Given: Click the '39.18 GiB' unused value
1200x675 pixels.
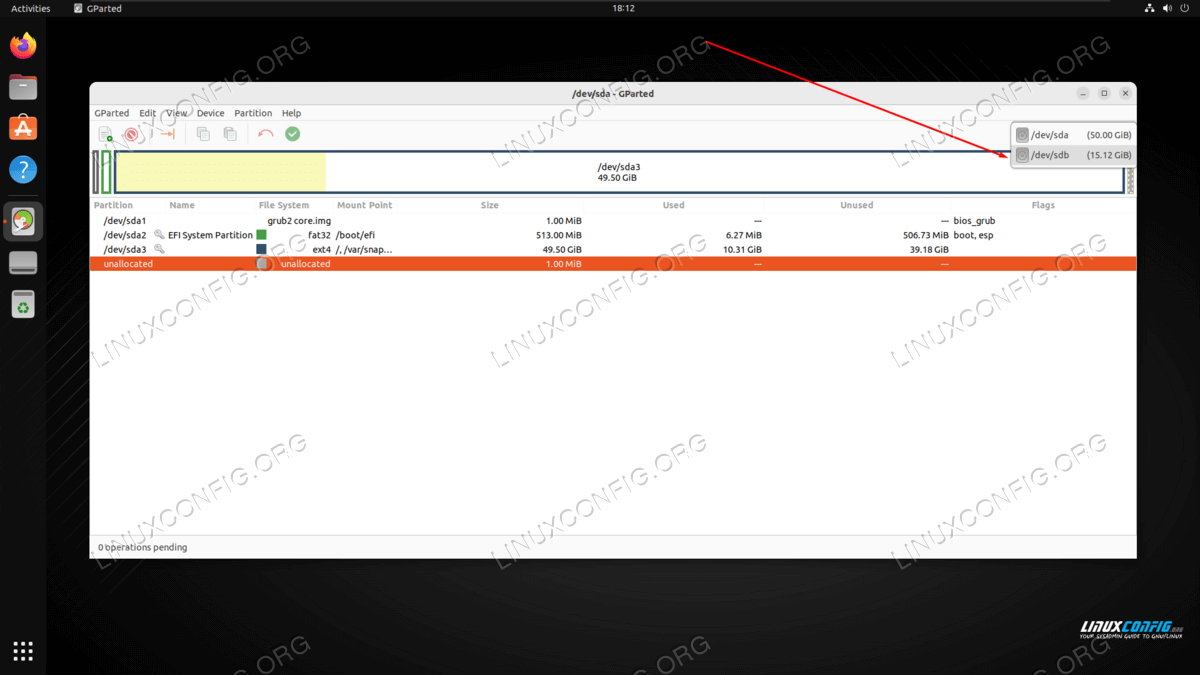Looking at the screenshot, I should (927, 249).
